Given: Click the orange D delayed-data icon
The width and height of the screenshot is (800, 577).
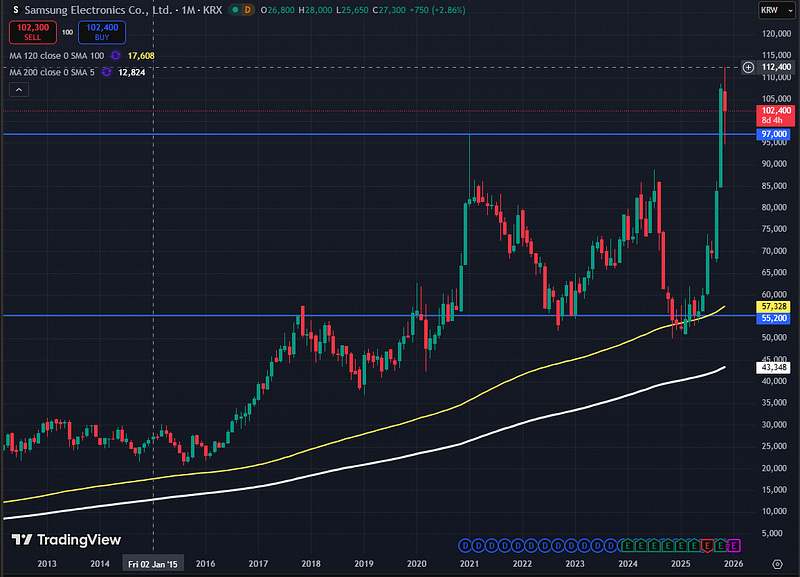Looking at the screenshot, I should click(247, 10).
